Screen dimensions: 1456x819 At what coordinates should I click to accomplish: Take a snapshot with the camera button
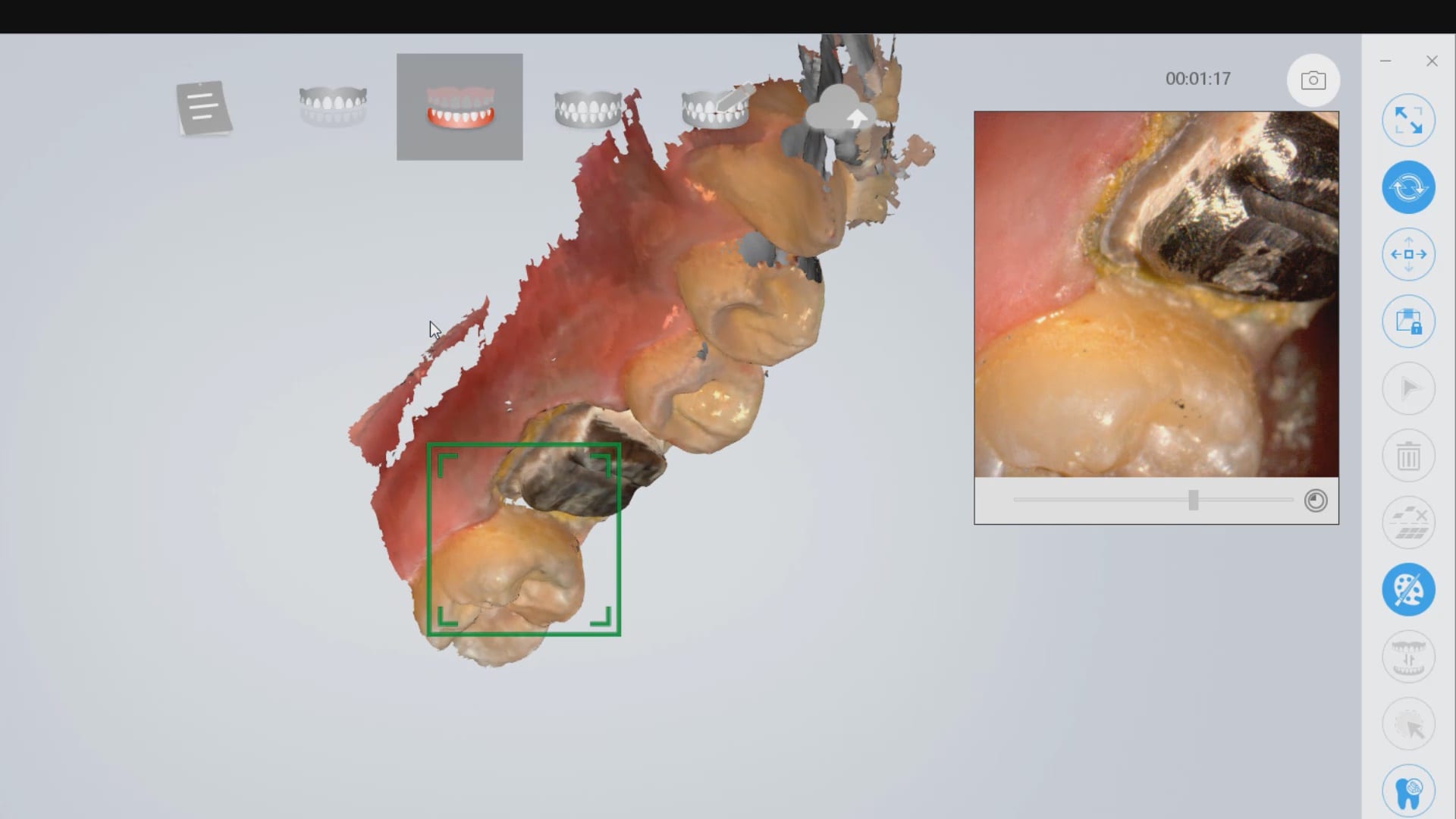(1313, 80)
